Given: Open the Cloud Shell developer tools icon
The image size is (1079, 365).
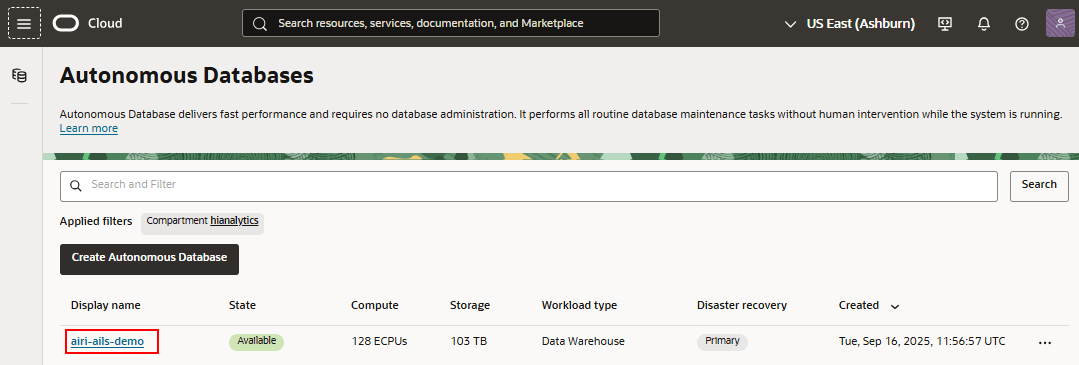Looking at the screenshot, I should coord(946,23).
